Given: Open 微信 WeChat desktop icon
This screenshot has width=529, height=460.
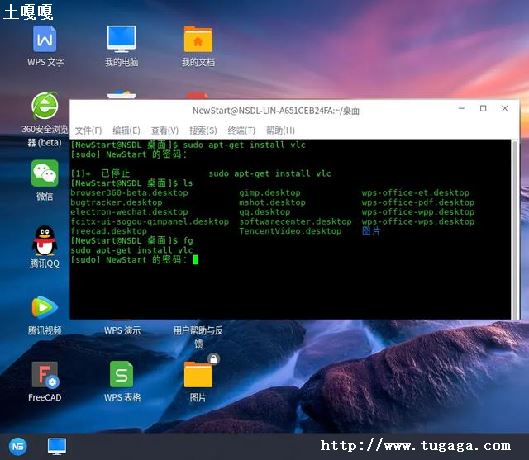Looking at the screenshot, I should [45, 173].
